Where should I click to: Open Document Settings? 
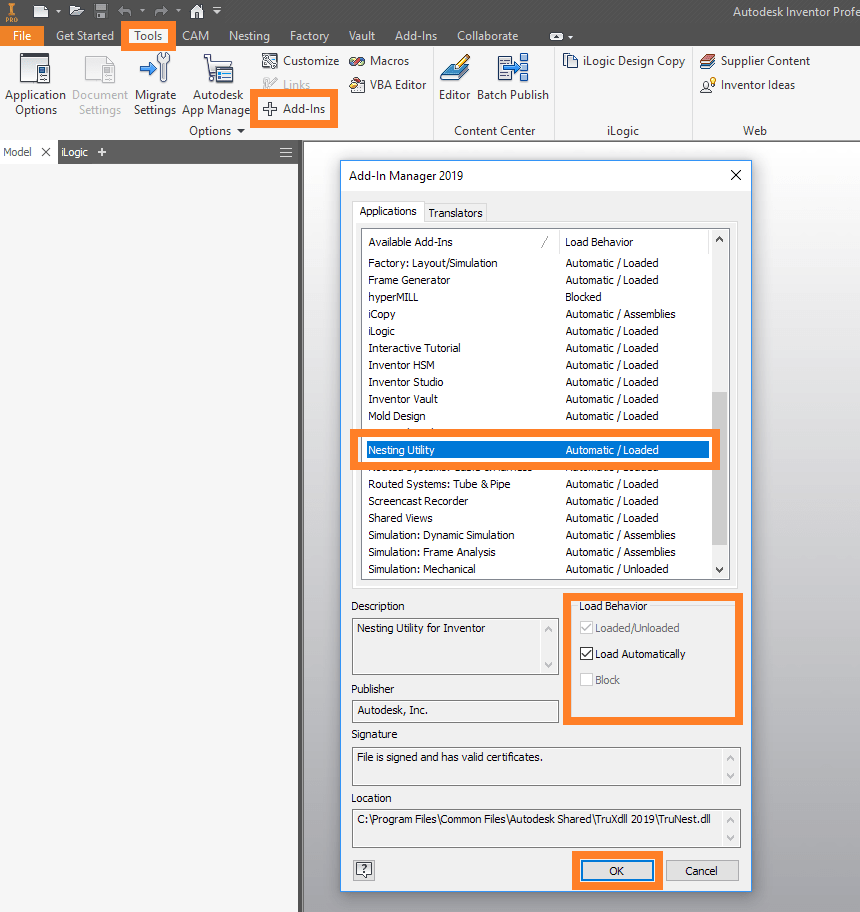click(99, 85)
